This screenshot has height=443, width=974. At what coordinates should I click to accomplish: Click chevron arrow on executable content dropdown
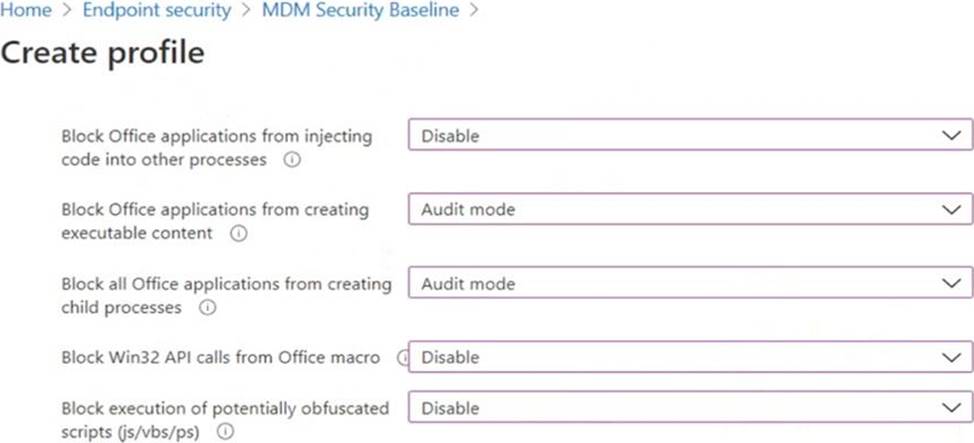pos(951,210)
